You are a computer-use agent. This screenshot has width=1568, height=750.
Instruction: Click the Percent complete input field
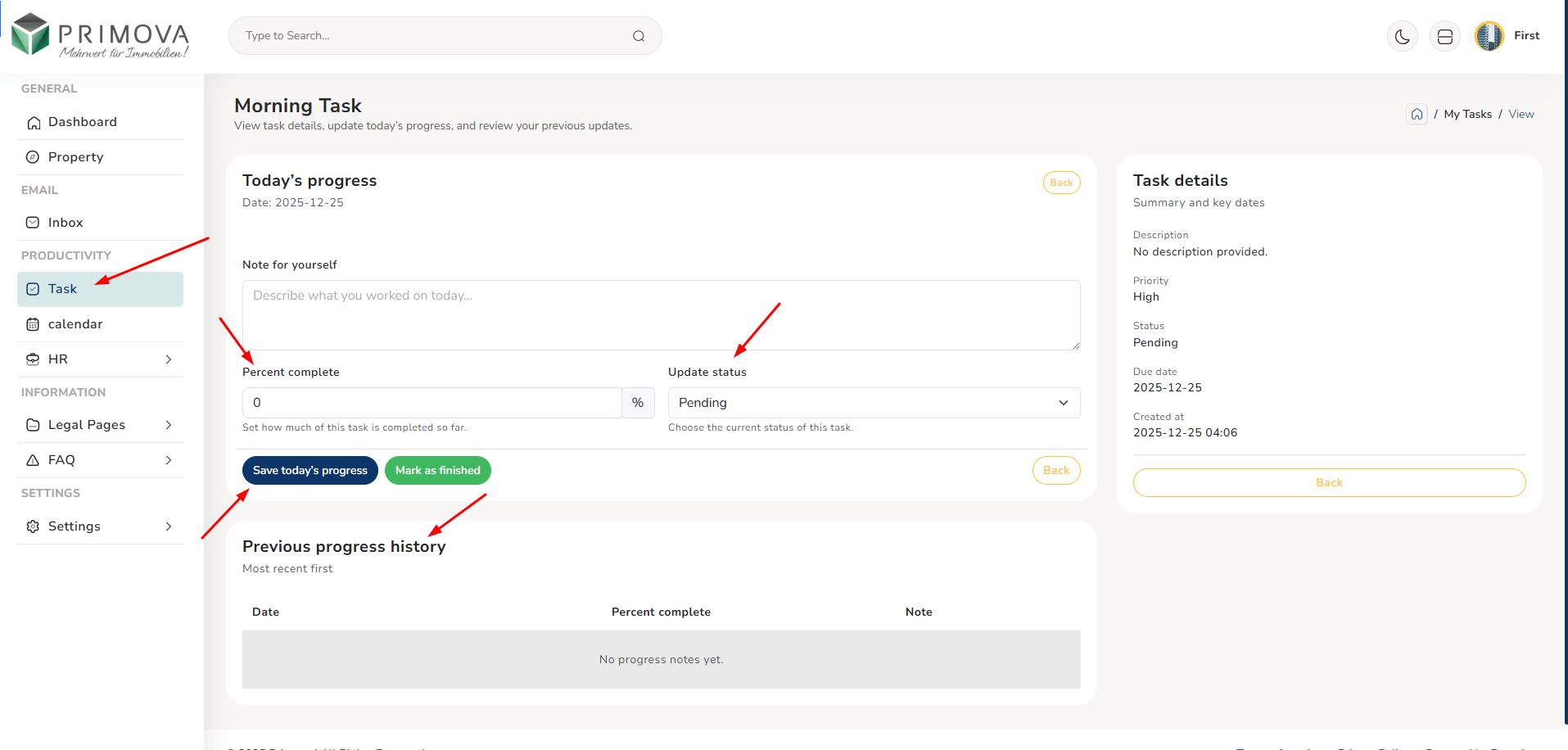click(432, 403)
